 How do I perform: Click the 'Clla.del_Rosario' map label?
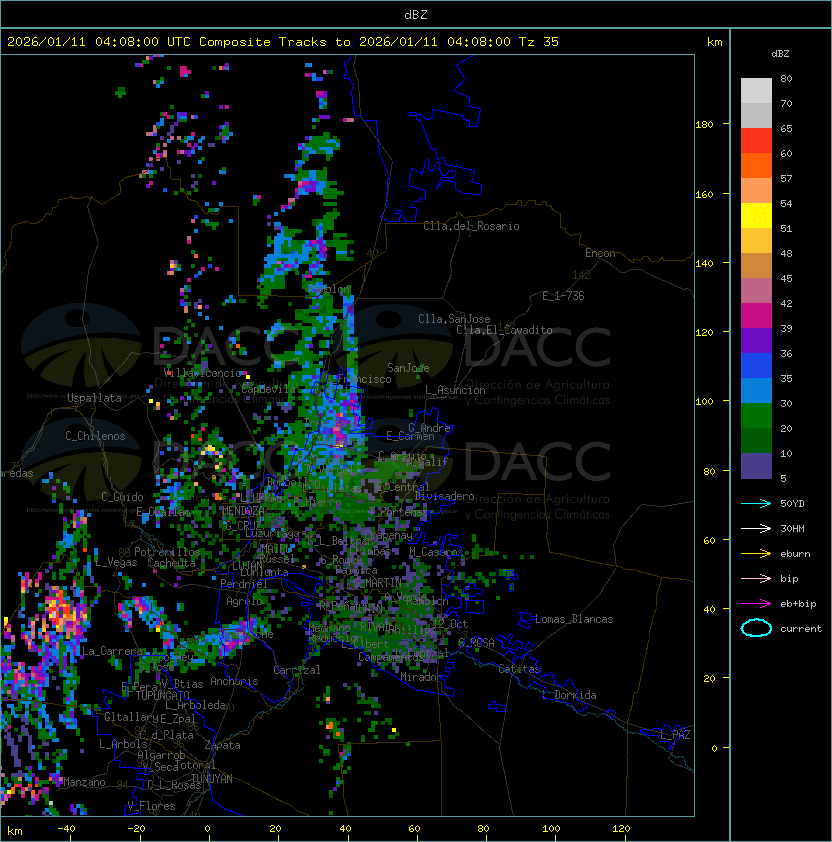(x=471, y=226)
